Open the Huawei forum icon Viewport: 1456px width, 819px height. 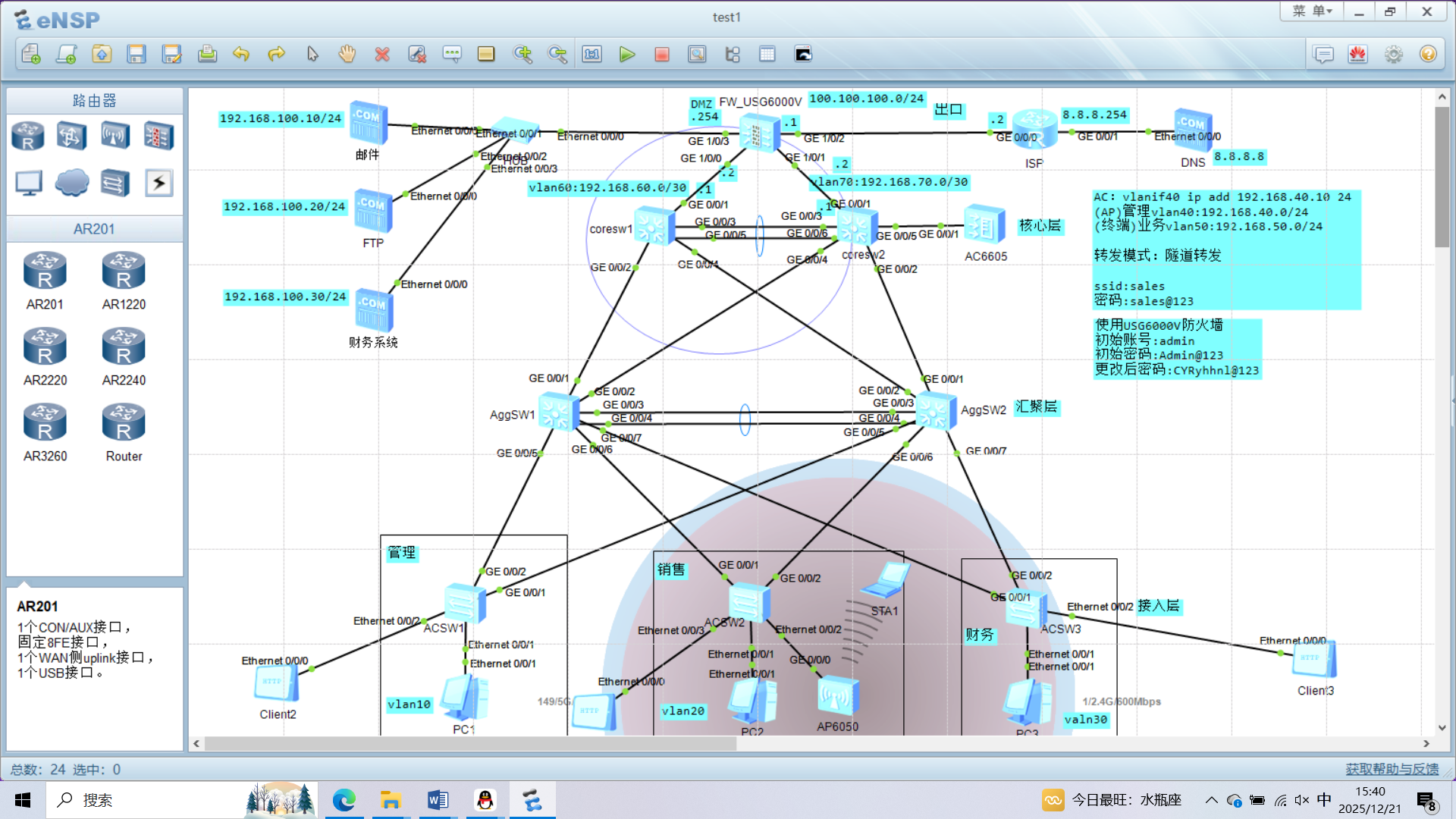pos(1357,54)
